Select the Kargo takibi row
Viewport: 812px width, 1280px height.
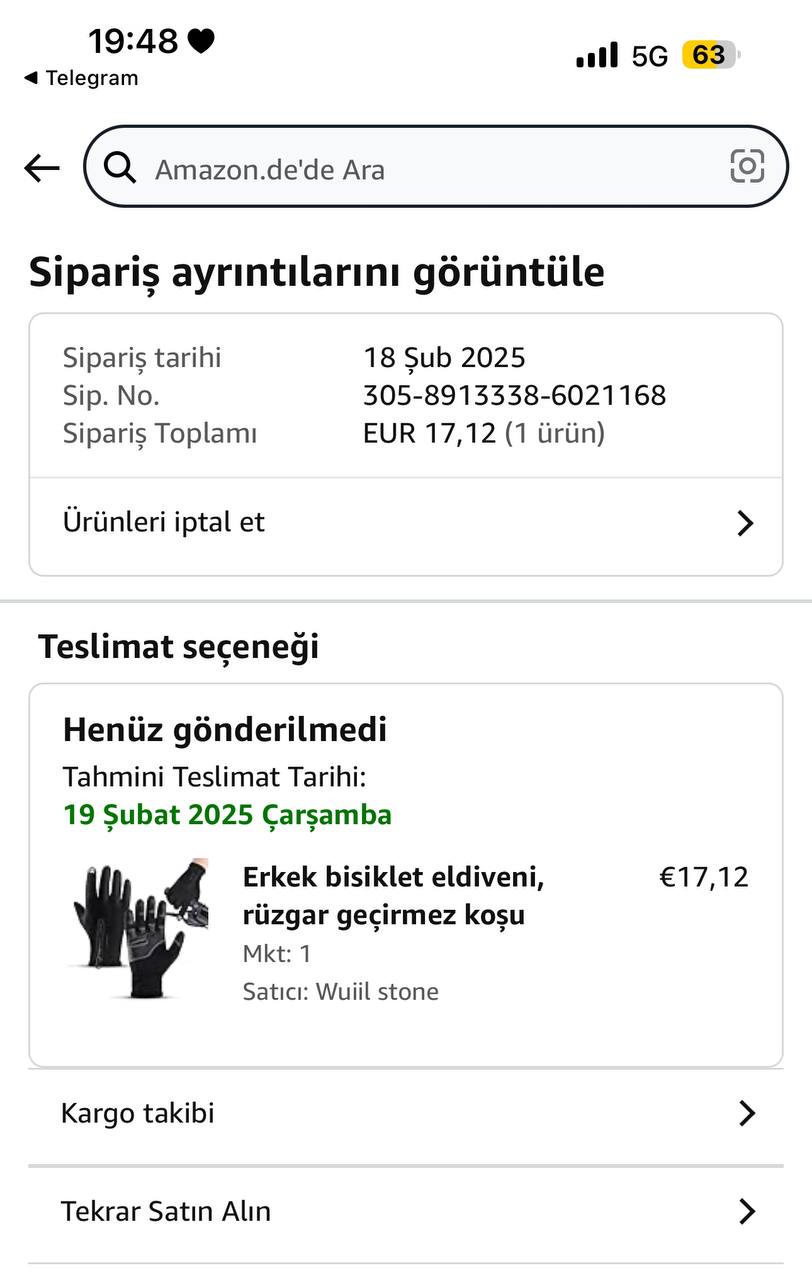click(x=138, y=1114)
